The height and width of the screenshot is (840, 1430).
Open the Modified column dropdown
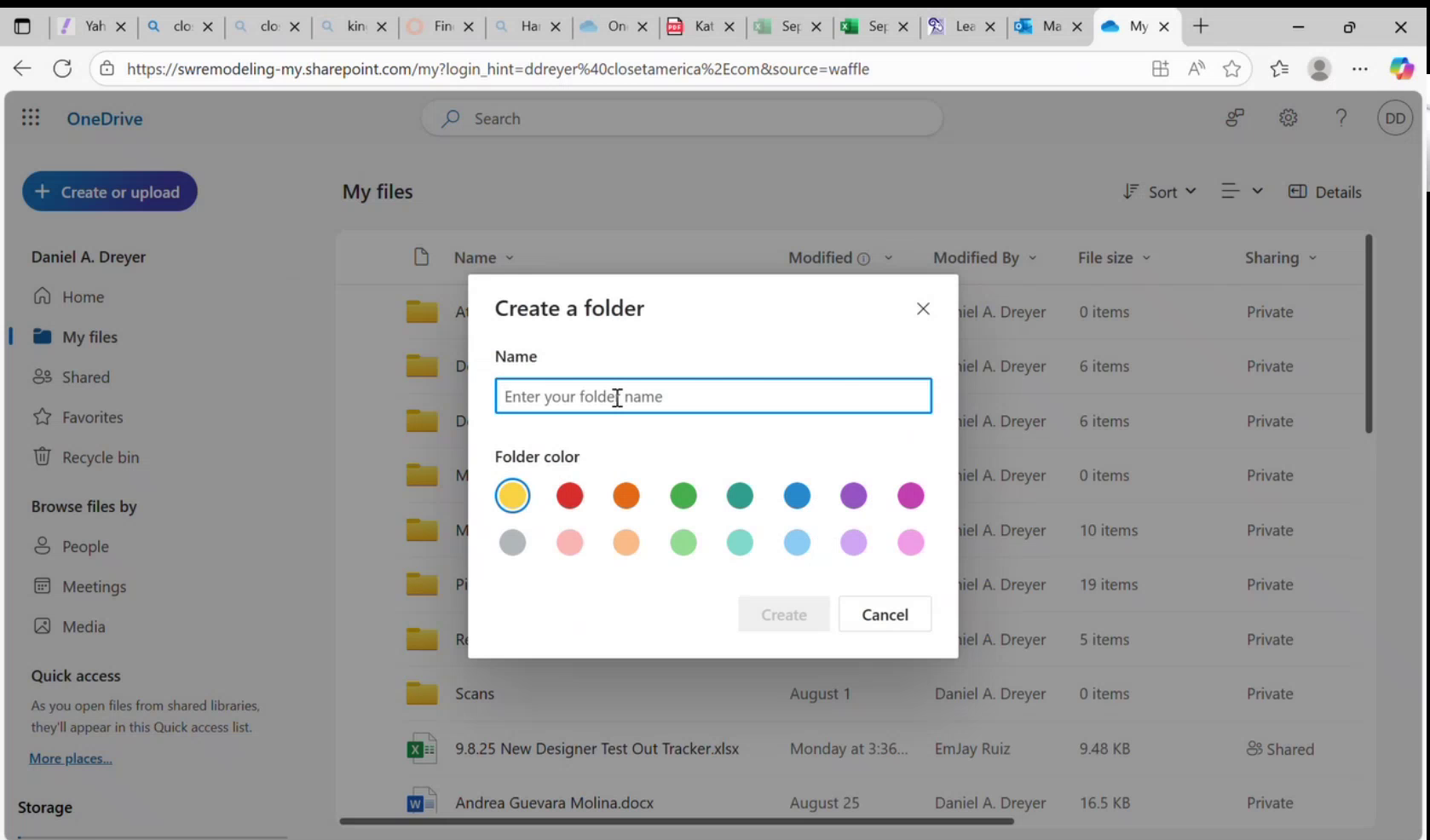coord(889,257)
